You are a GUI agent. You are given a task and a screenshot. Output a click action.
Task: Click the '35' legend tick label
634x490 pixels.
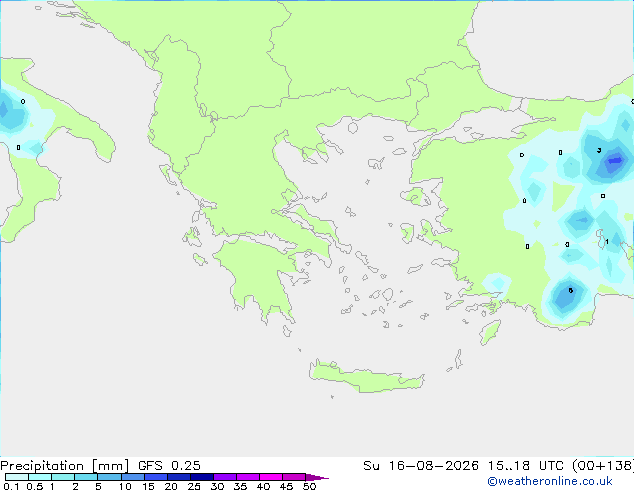pyautogui.click(x=240, y=486)
